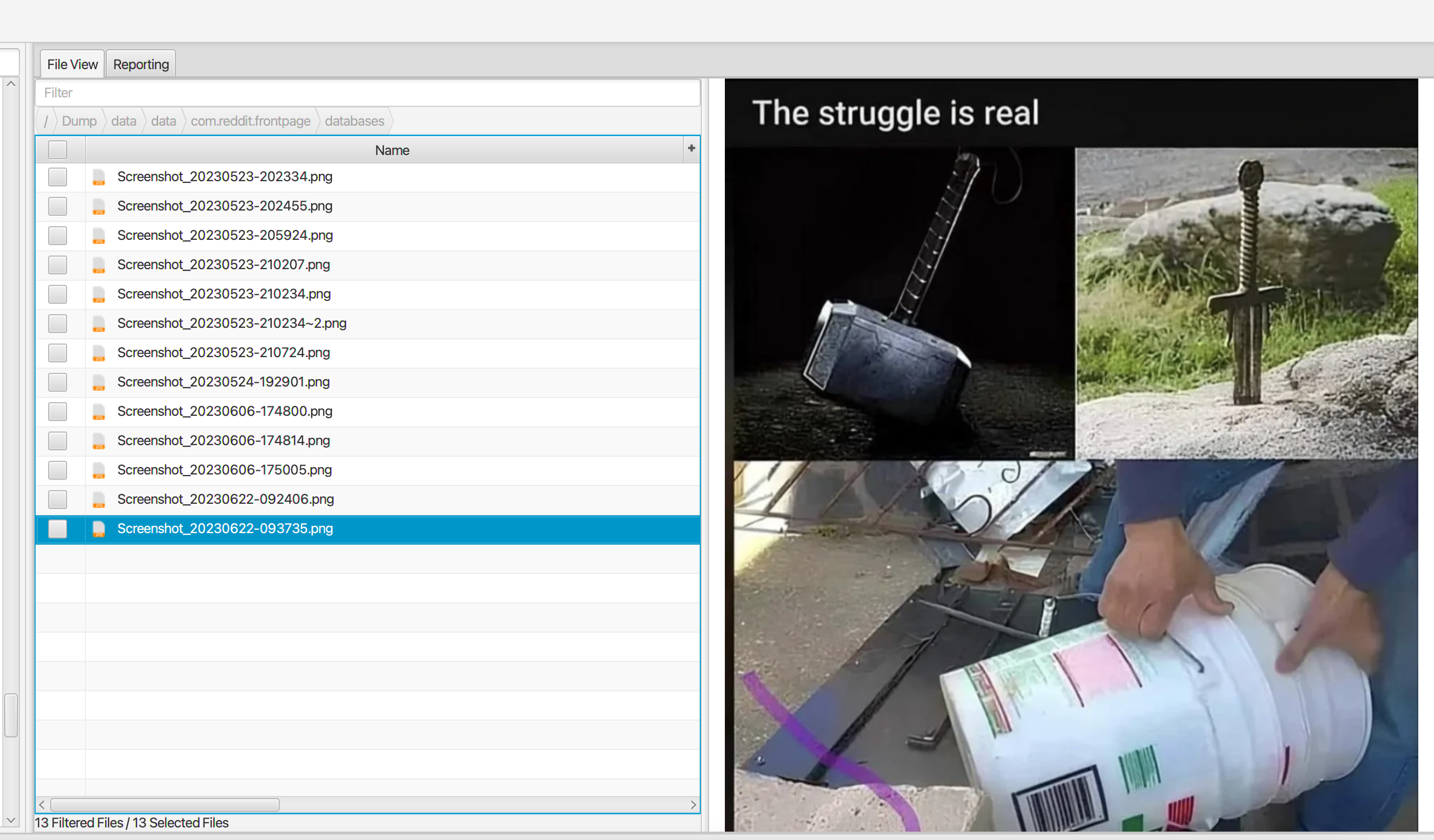The image size is (1434, 840).
Task: Open second data folder in breadcrumb
Action: pos(163,121)
